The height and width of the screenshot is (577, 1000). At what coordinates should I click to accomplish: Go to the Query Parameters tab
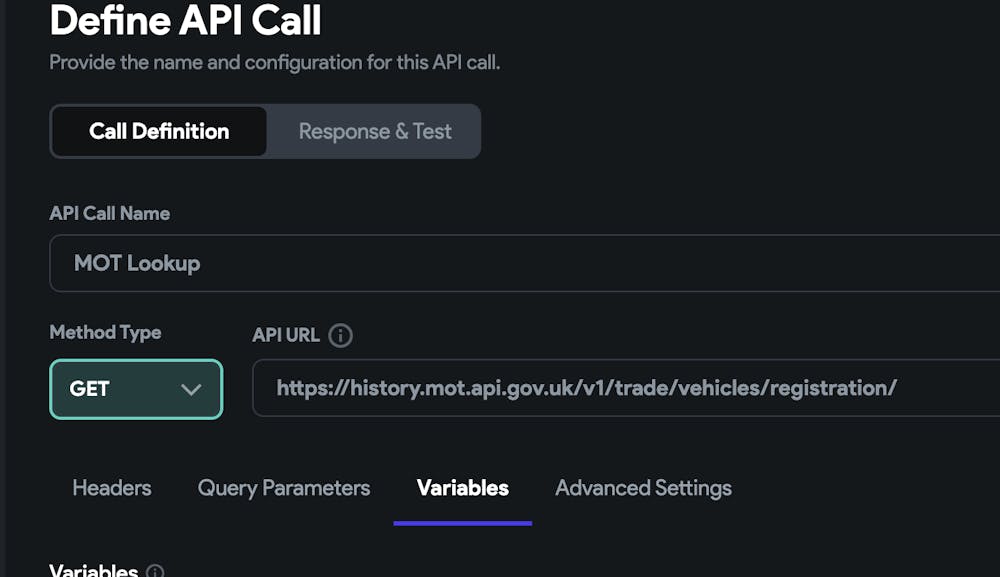pos(284,488)
